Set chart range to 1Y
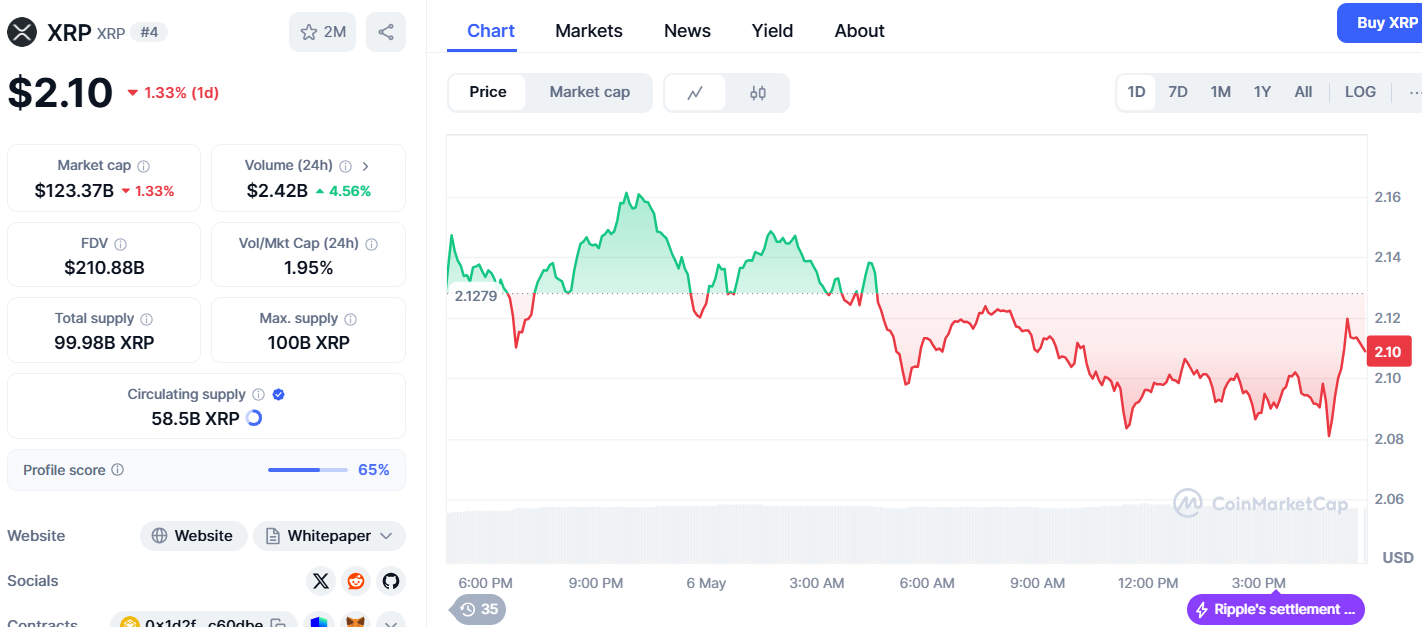This screenshot has height=627, width=1422. click(x=1263, y=92)
